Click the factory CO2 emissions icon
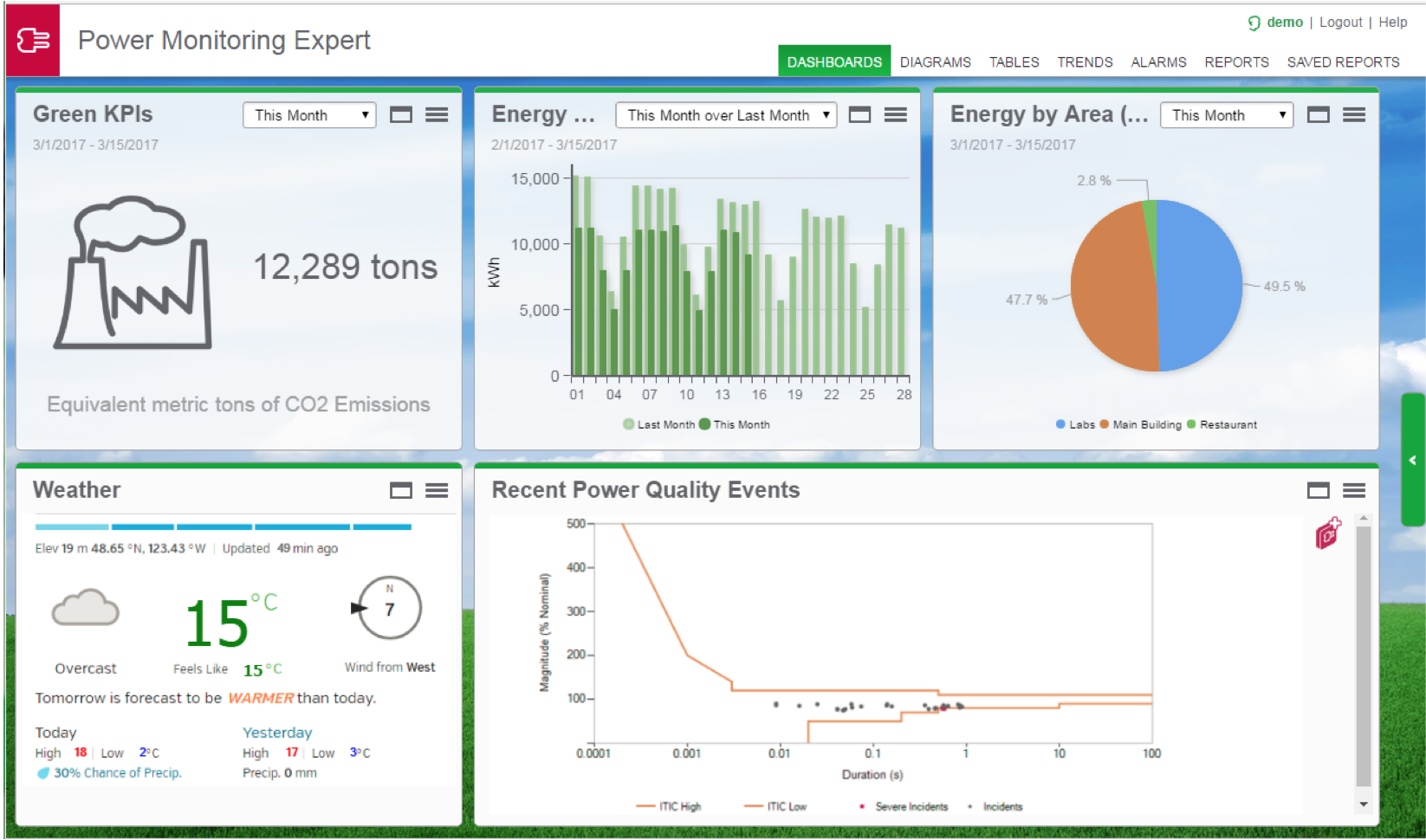The image size is (1426, 840). pyautogui.click(x=133, y=273)
